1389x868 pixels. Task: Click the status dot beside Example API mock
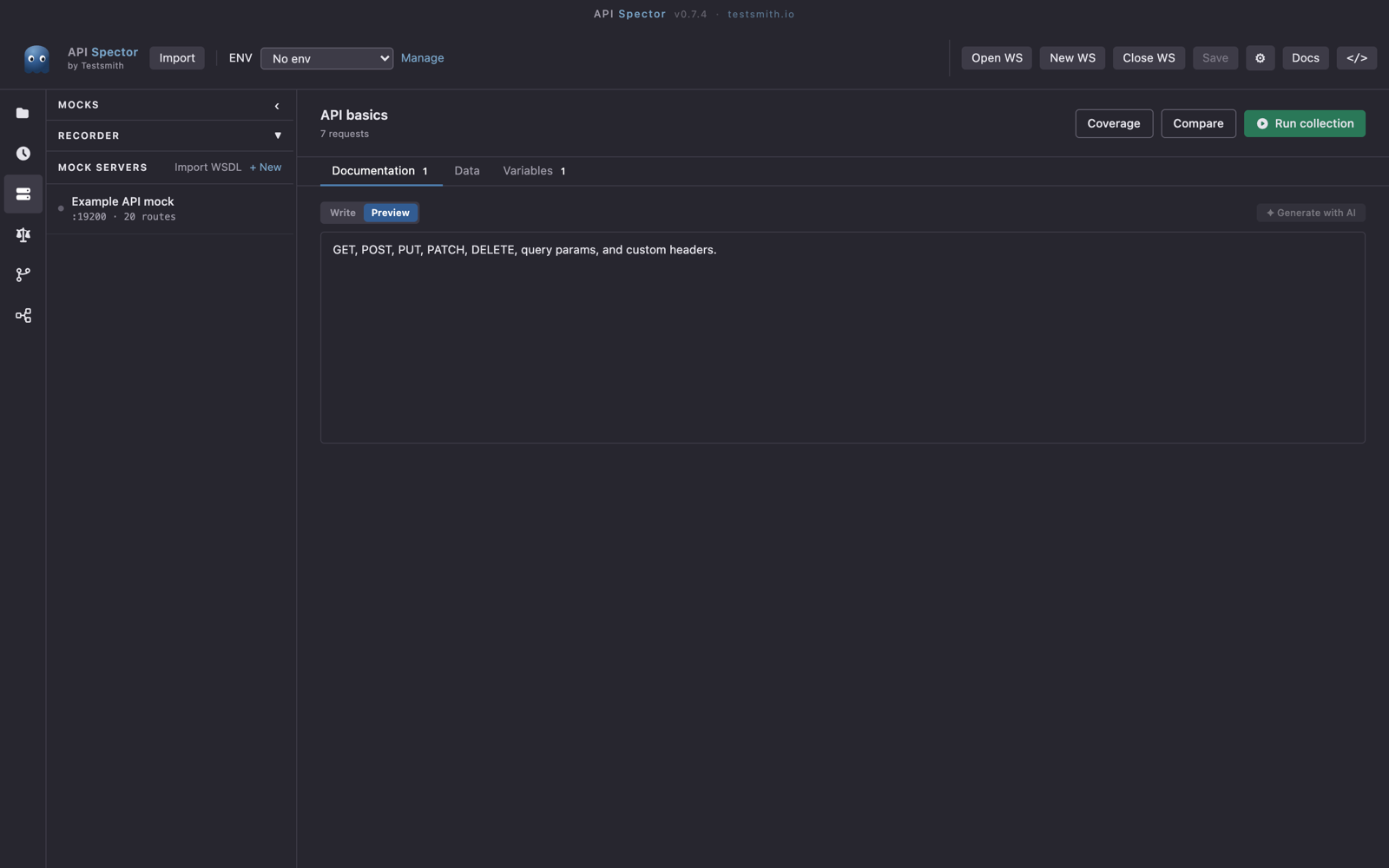pos(61,208)
